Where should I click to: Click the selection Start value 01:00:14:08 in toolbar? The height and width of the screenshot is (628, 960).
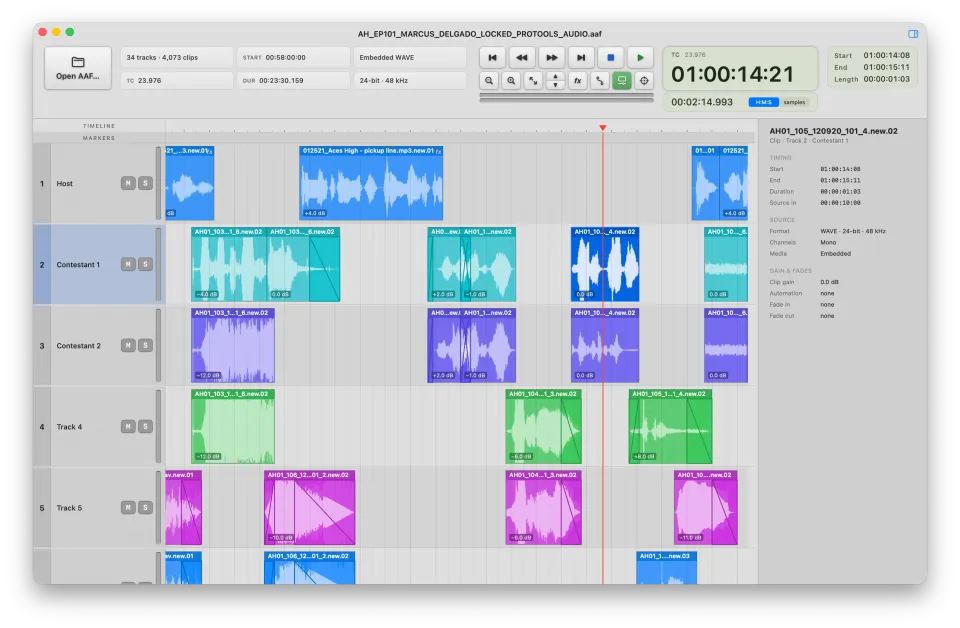(887, 55)
